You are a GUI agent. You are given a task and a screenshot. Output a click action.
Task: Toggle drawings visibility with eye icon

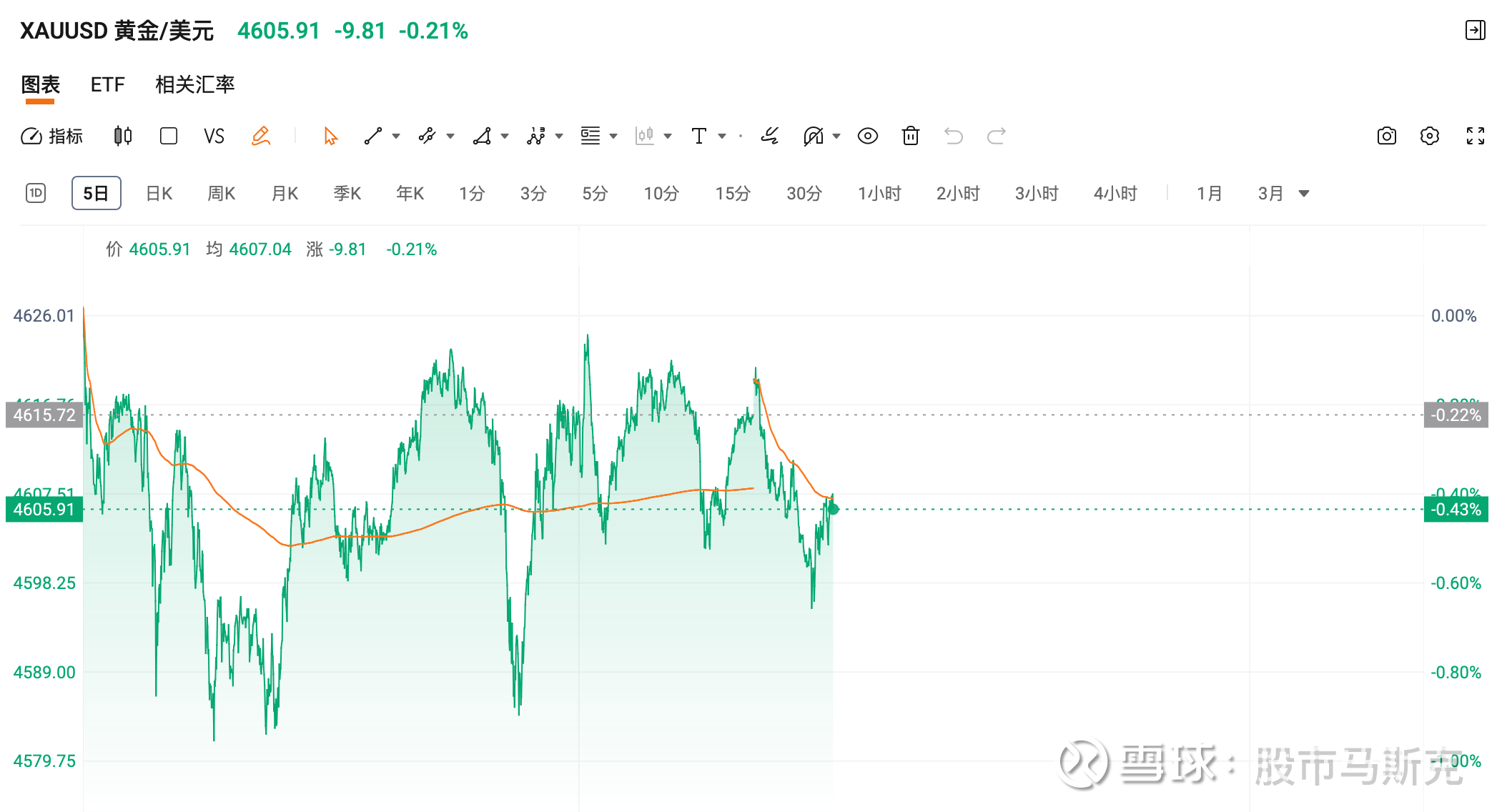pyautogui.click(x=867, y=136)
